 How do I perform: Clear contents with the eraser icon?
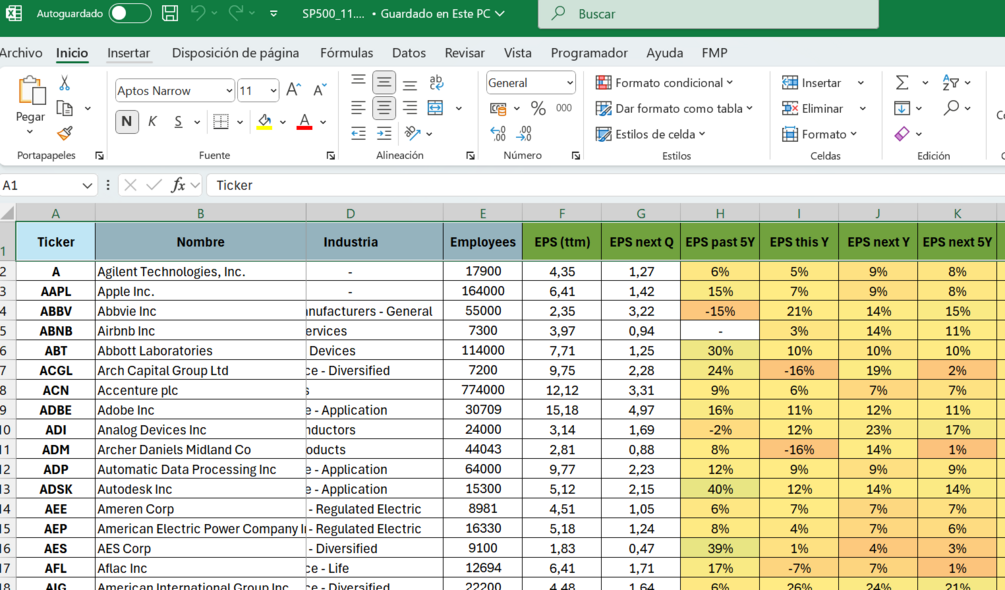pos(902,133)
